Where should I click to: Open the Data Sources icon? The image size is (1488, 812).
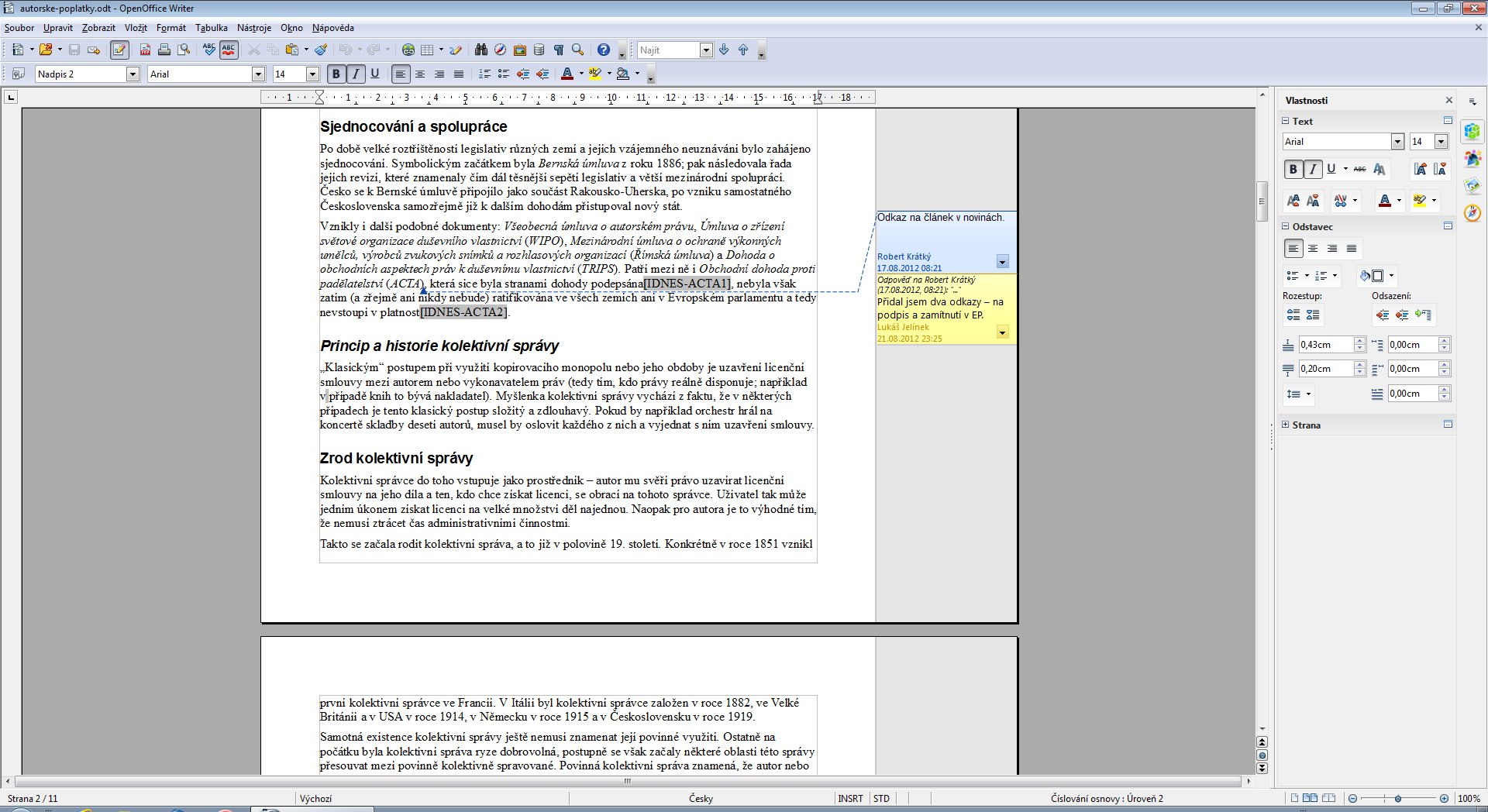pyautogui.click(x=539, y=50)
